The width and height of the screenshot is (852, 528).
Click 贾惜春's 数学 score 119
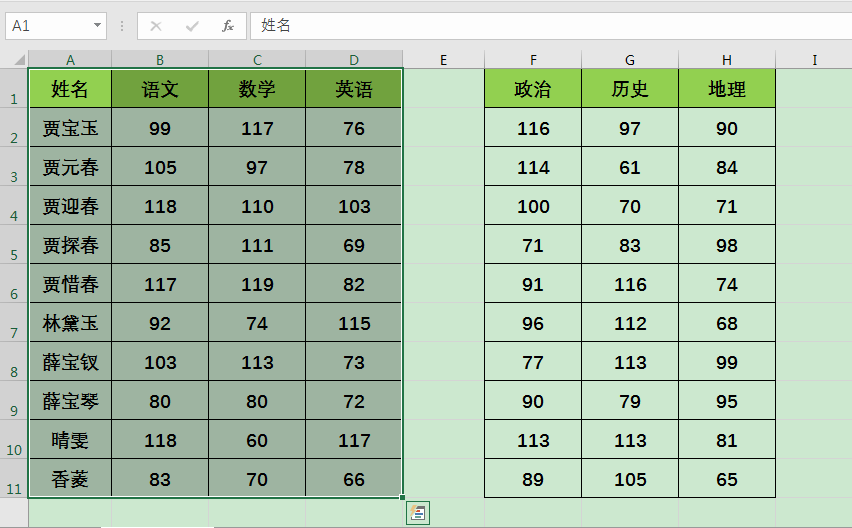pos(257,284)
